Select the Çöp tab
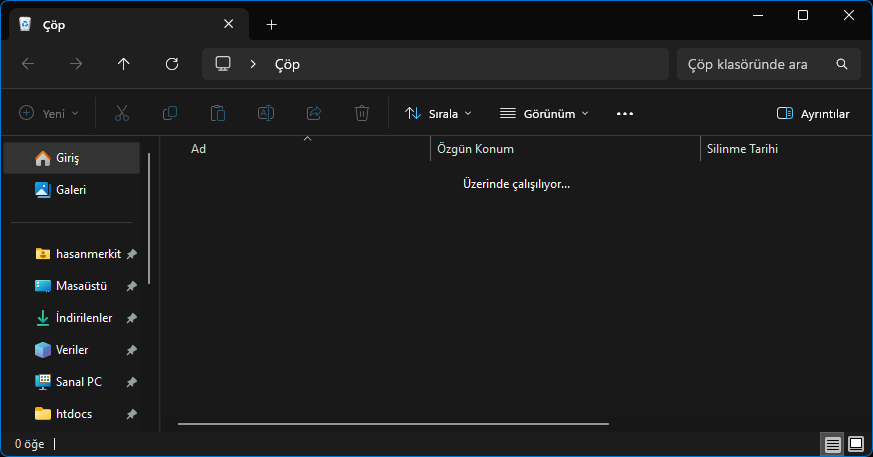Viewport: 873px width, 457px height. tap(129, 24)
